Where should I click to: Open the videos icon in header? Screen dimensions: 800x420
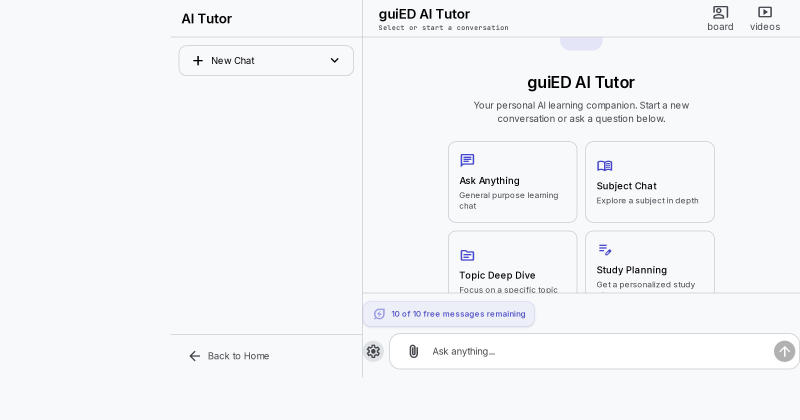[765, 12]
